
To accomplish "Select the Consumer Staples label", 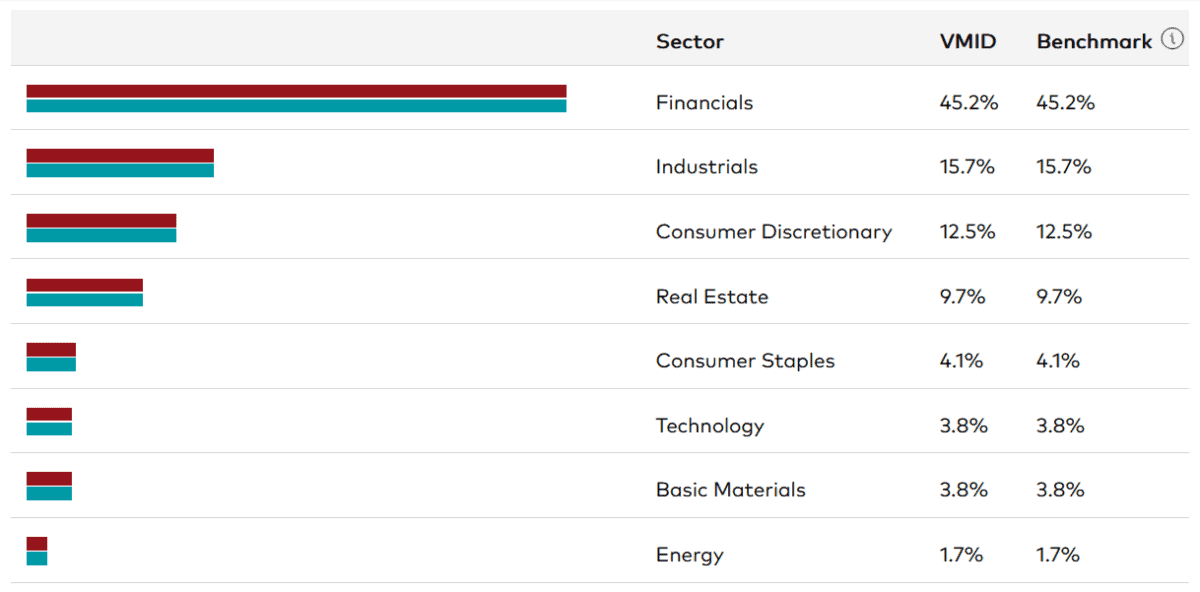I will (745, 361).
